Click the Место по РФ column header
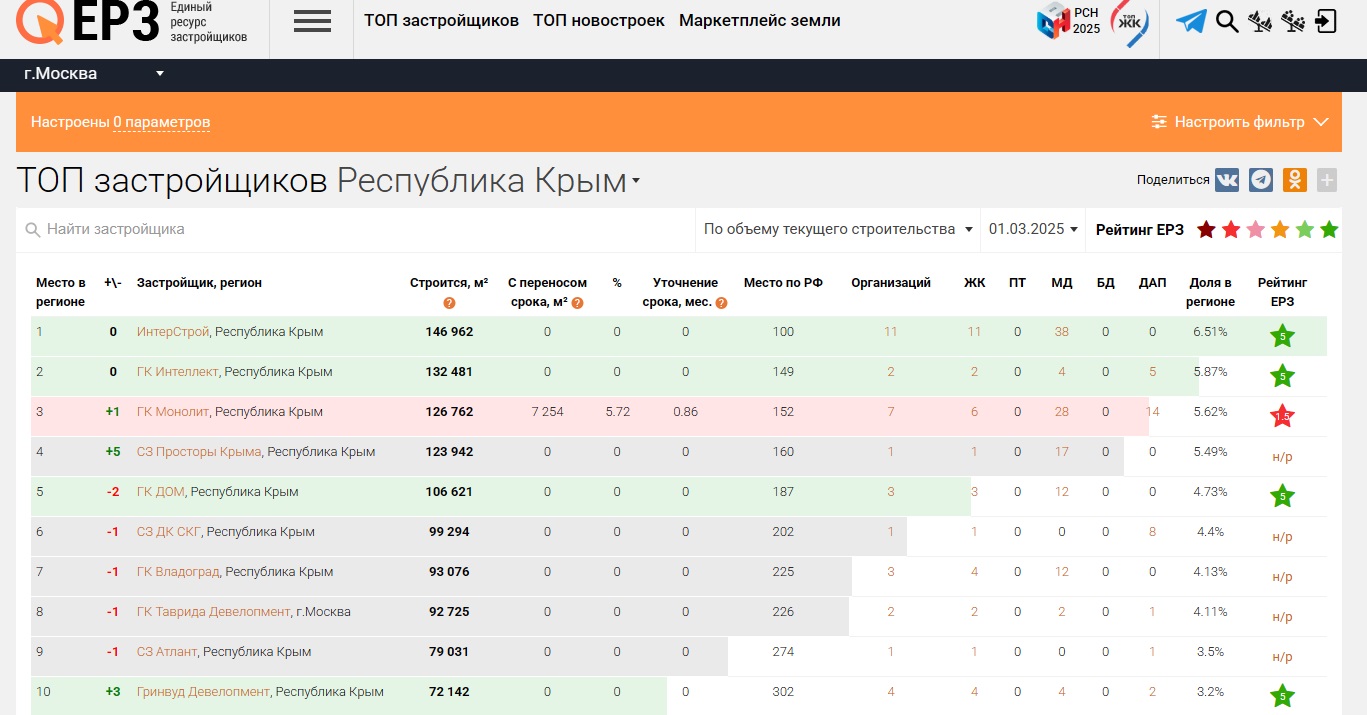Image resolution: width=1367 pixels, height=715 pixels. tap(783, 283)
